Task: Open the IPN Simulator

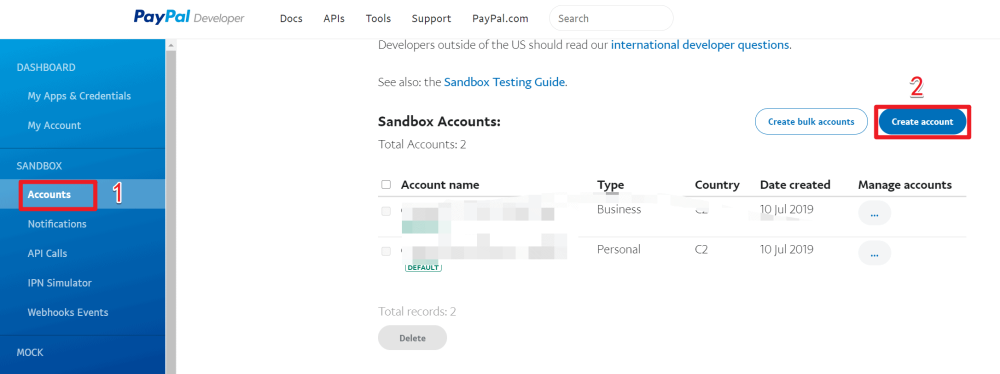Action: click(x=59, y=283)
